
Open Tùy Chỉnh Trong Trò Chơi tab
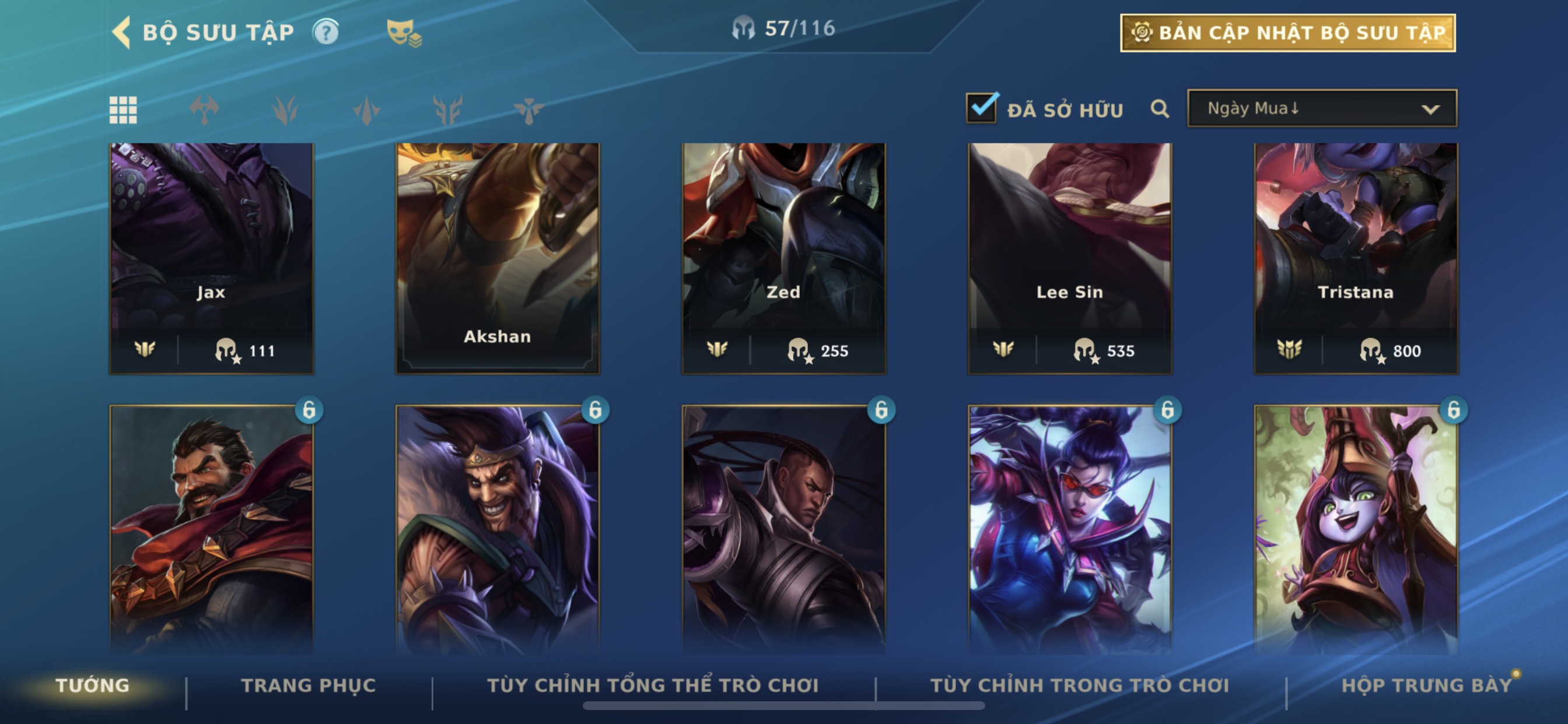click(1079, 685)
